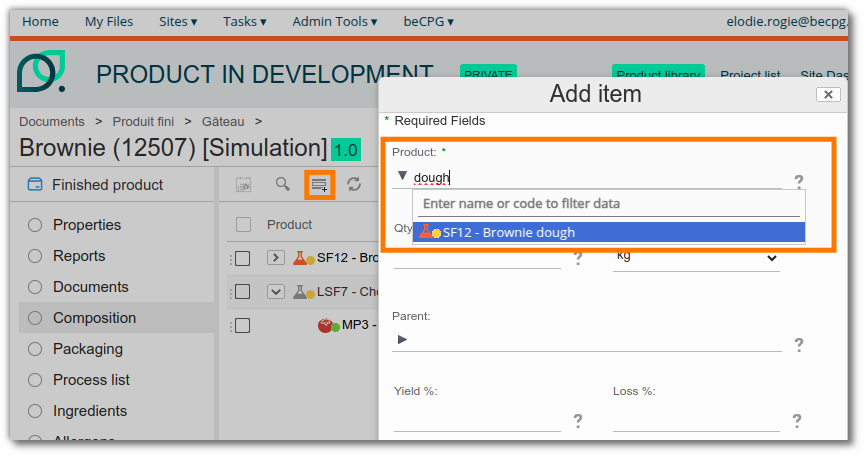This screenshot has width=864, height=456.
Task: Click the beCPG logo icon
Action: 41,71
